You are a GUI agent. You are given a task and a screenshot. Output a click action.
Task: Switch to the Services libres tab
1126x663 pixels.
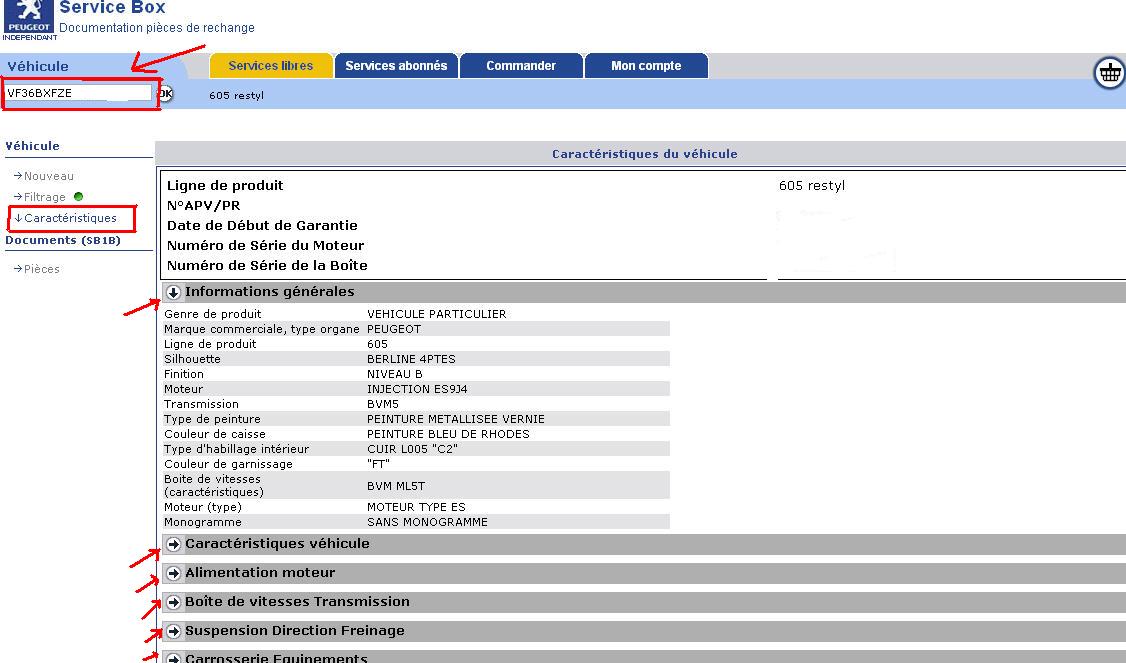coord(270,66)
